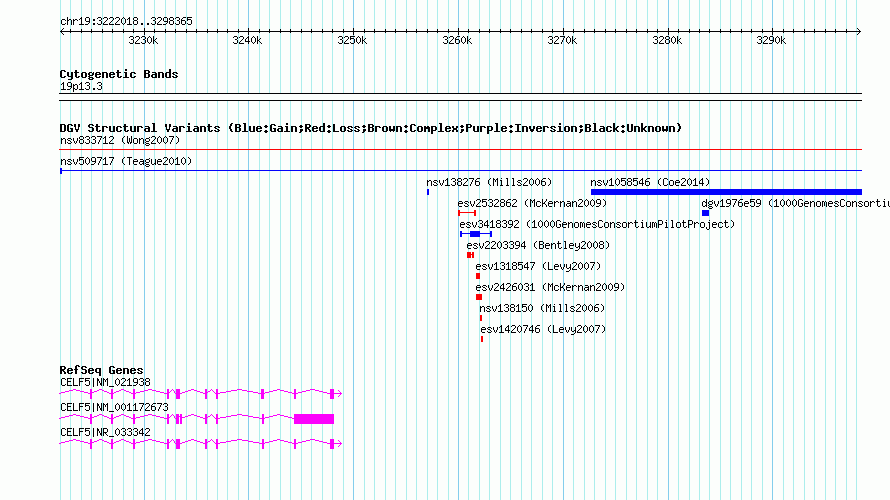The width and height of the screenshot is (890, 500).
Task: Open esv3418392 (1000GenomesConsortiumPilotProject) label
Action: point(597,224)
